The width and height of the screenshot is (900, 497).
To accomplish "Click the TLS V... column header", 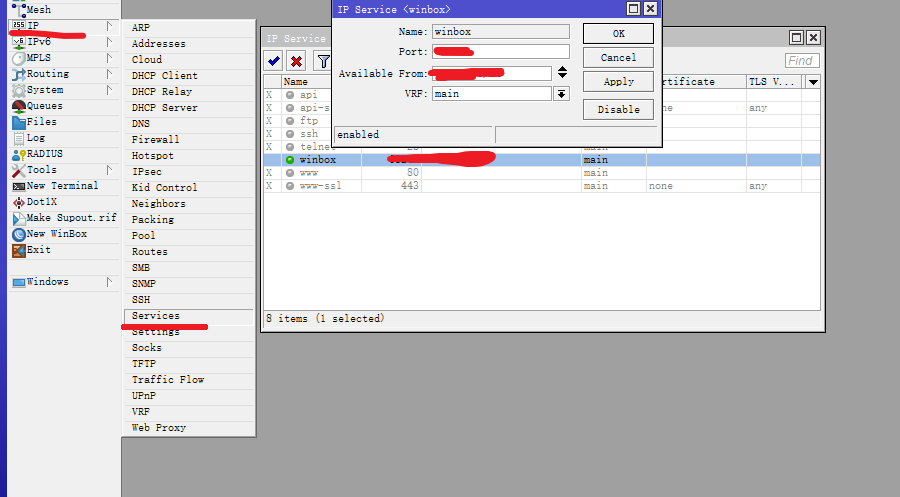I will (775, 82).
